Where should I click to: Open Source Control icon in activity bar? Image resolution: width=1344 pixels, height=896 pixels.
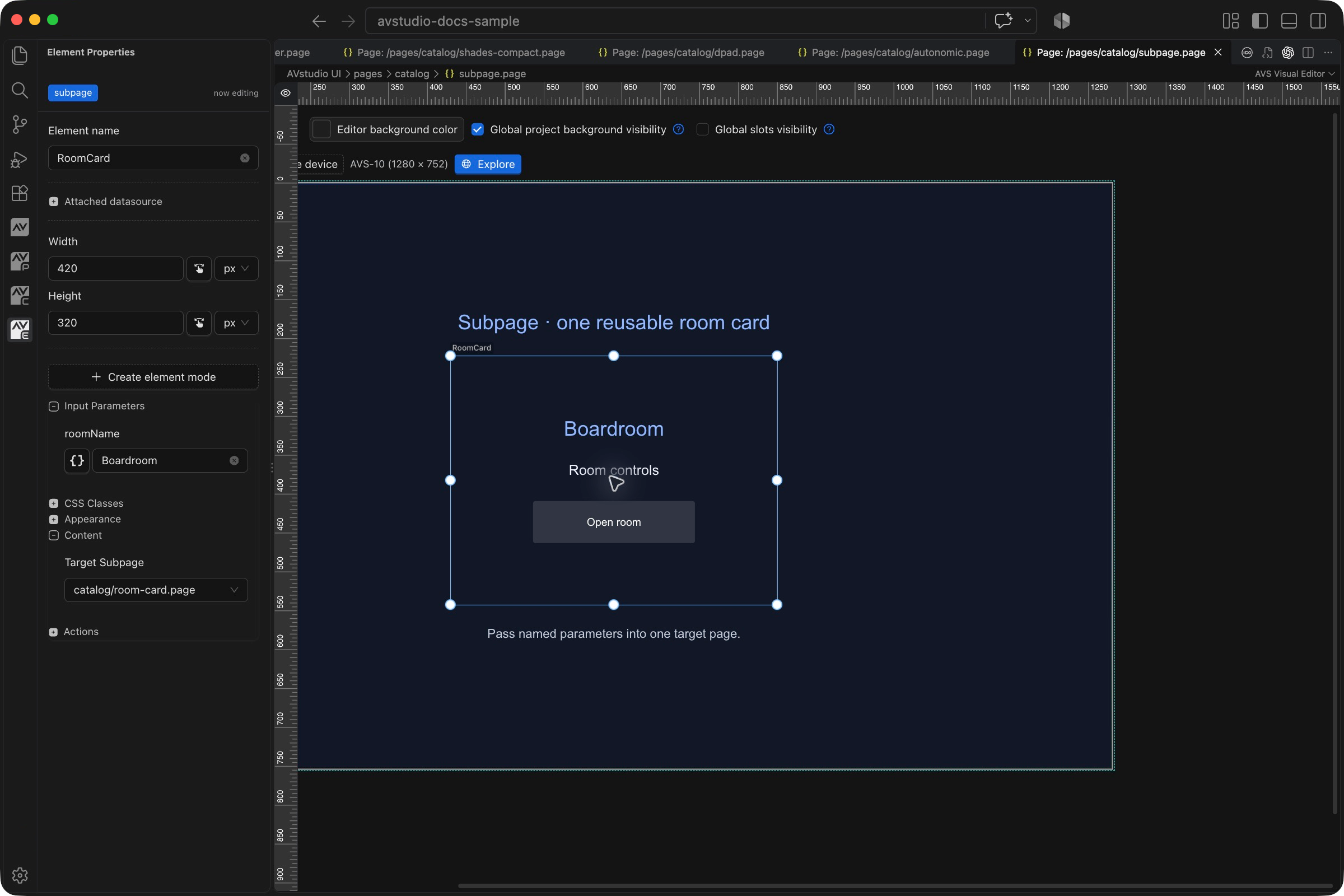20,124
